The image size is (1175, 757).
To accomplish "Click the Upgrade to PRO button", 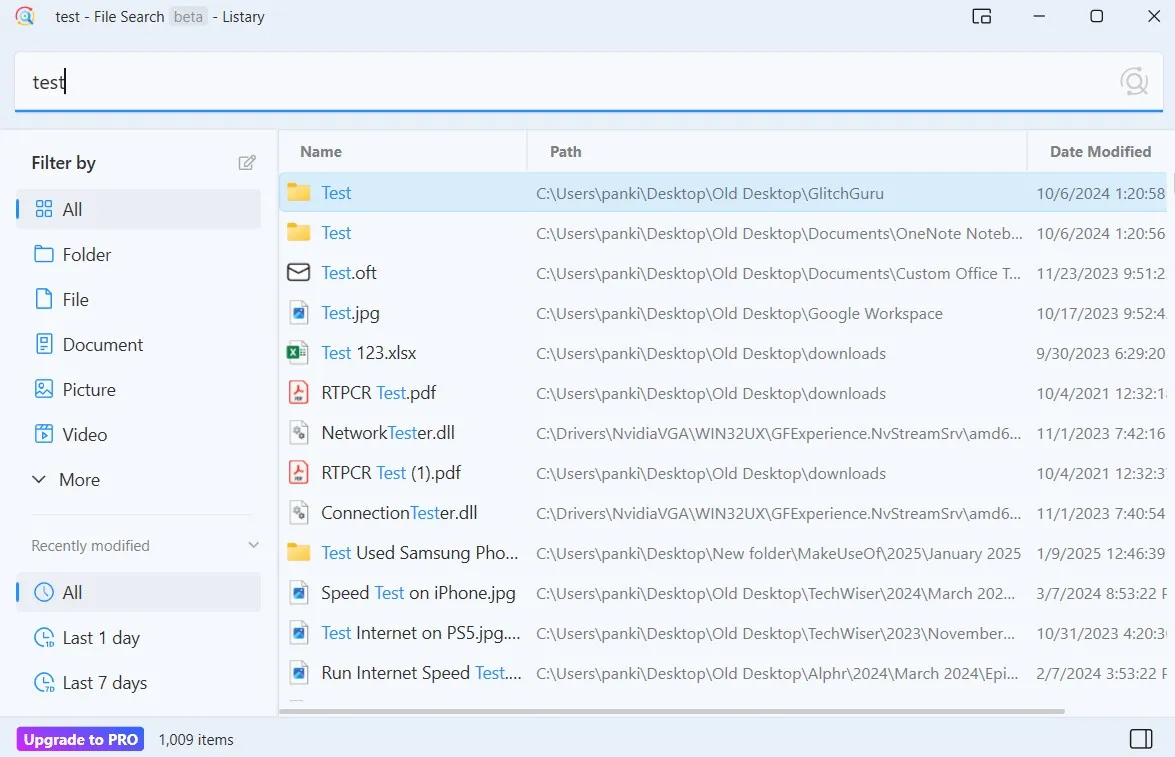I will (80, 740).
